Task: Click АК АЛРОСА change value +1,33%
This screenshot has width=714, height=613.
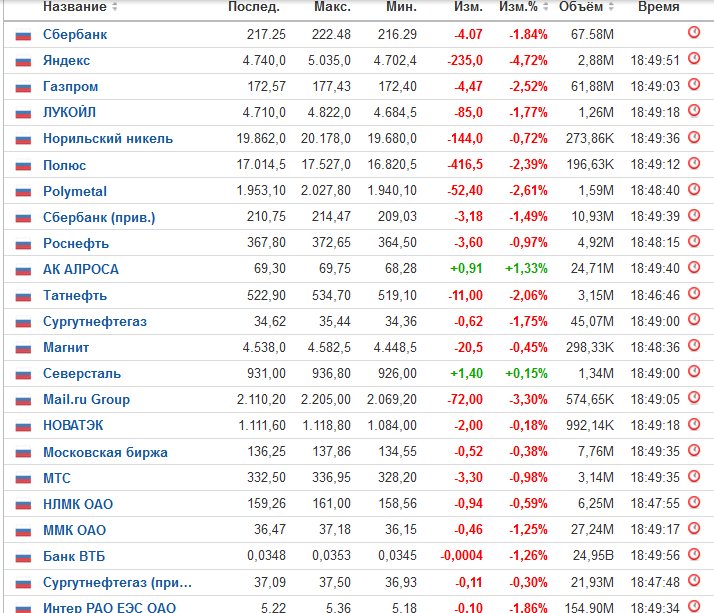Action: coord(526,269)
